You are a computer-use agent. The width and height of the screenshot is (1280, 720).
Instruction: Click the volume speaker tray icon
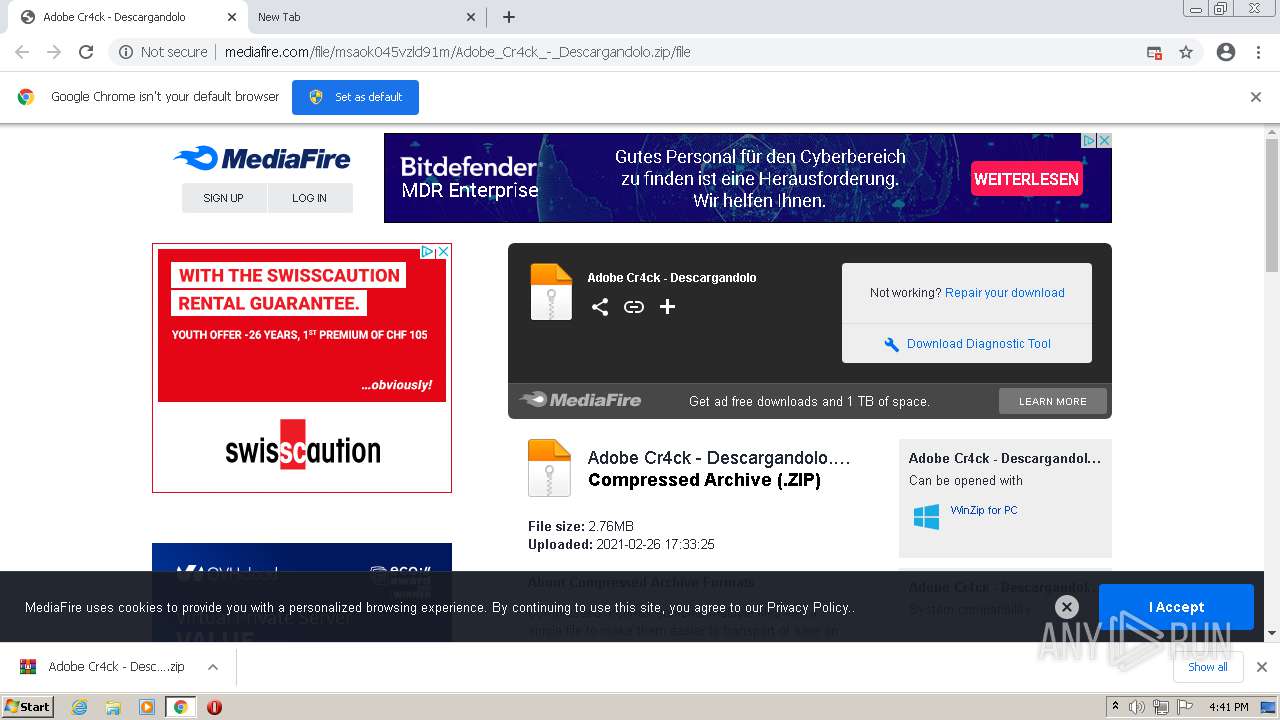tap(1137, 707)
